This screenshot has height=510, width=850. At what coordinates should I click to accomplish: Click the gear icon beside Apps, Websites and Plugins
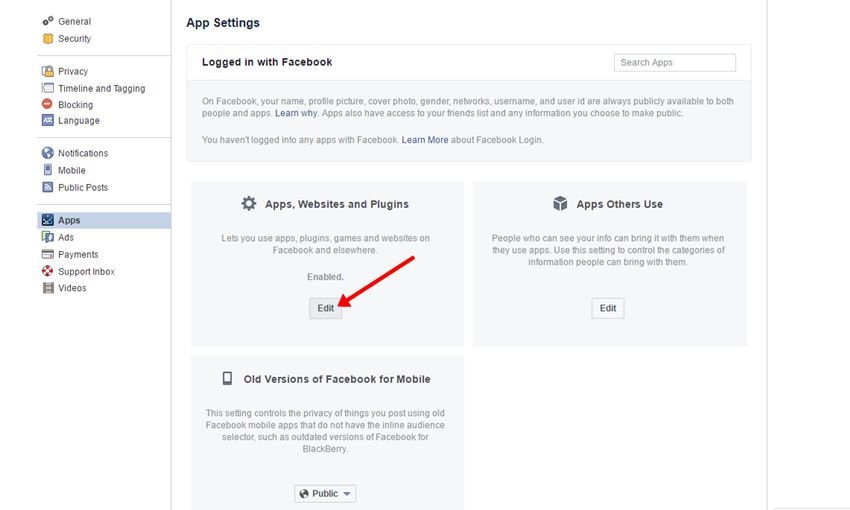pyautogui.click(x=249, y=204)
